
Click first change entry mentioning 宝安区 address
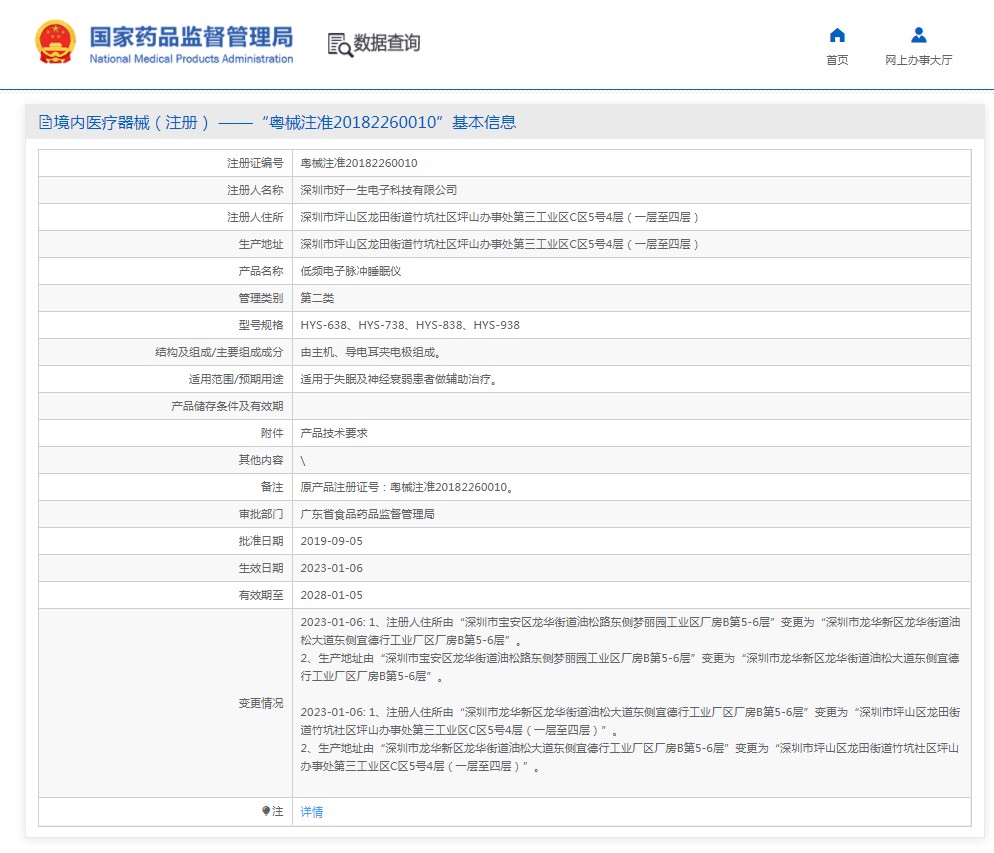[x=630, y=631]
